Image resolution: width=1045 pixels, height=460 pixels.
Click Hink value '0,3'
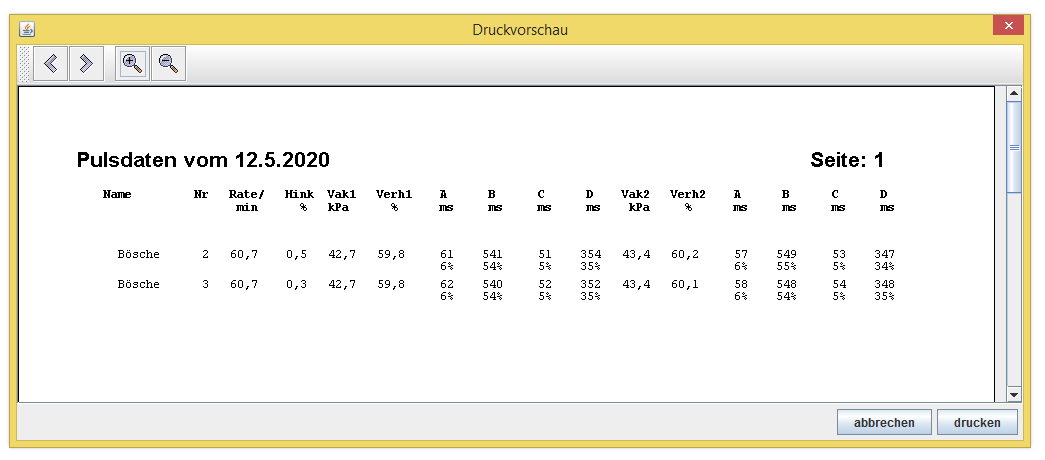coord(297,285)
